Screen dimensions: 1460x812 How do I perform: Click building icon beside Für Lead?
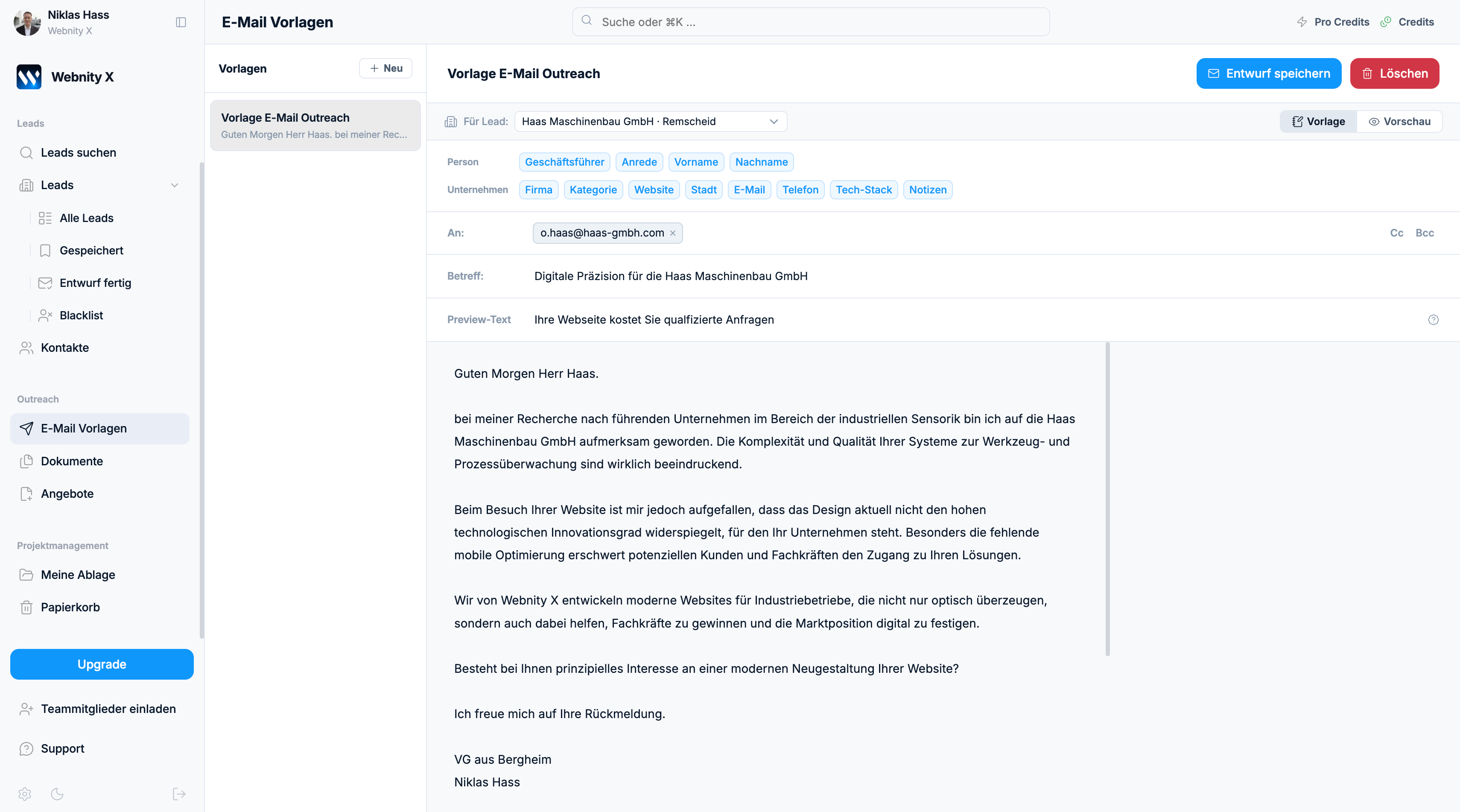tap(450, 122)
